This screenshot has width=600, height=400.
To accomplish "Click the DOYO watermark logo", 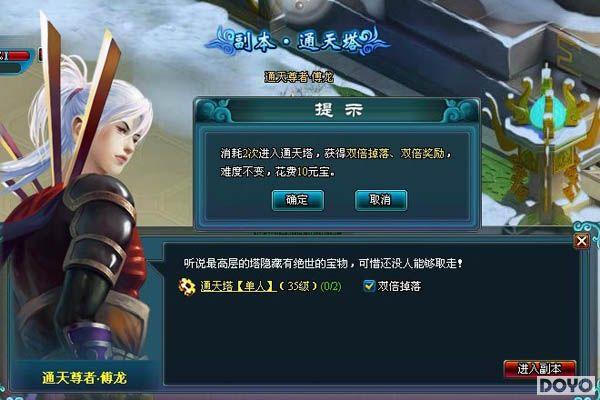I will pyautogui.click(x=566, y=385).
